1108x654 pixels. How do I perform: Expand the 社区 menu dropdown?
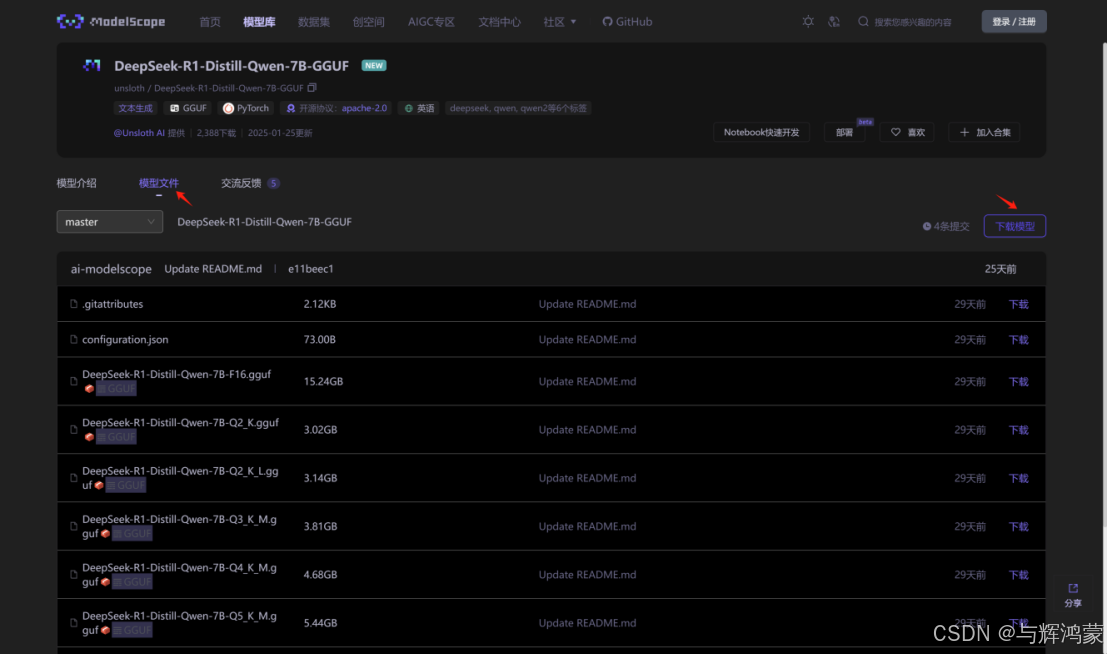click(x=560, y=22)
